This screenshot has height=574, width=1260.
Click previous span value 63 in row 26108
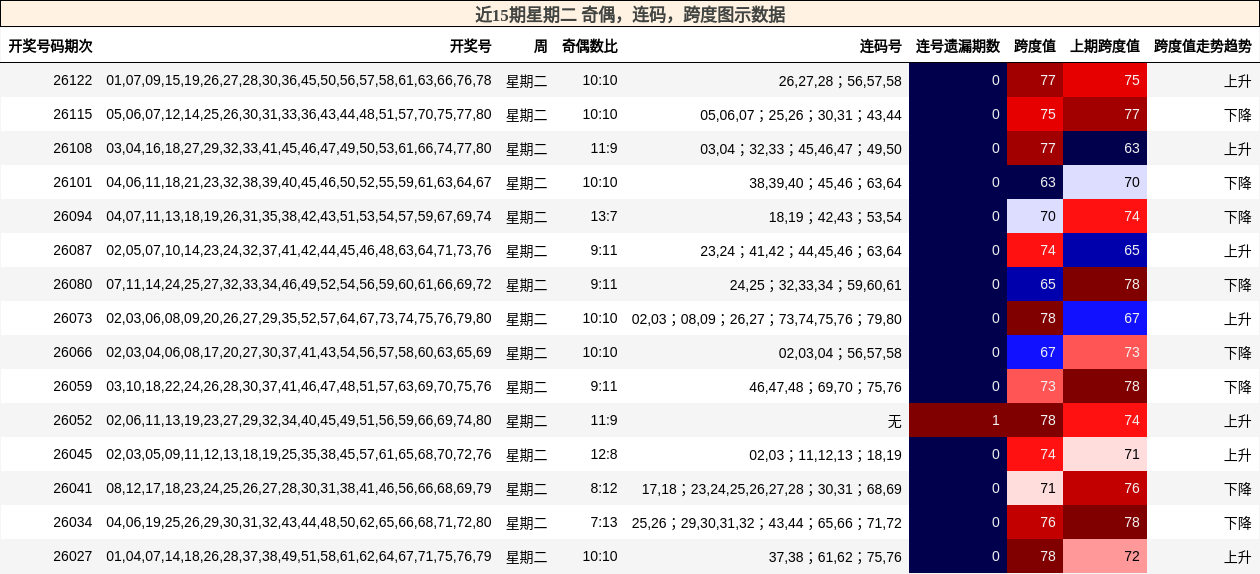coord(1105,148)
